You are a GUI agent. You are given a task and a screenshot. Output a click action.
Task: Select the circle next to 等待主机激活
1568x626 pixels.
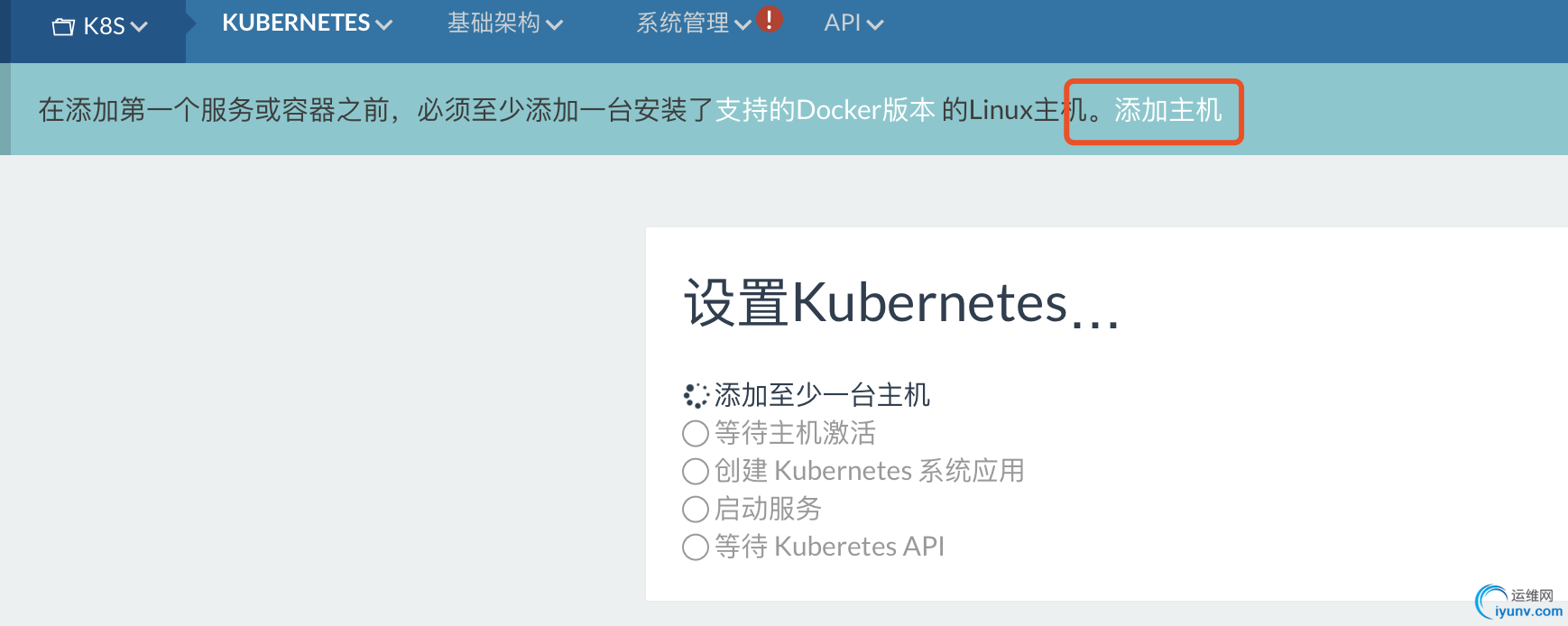[696, 434]
